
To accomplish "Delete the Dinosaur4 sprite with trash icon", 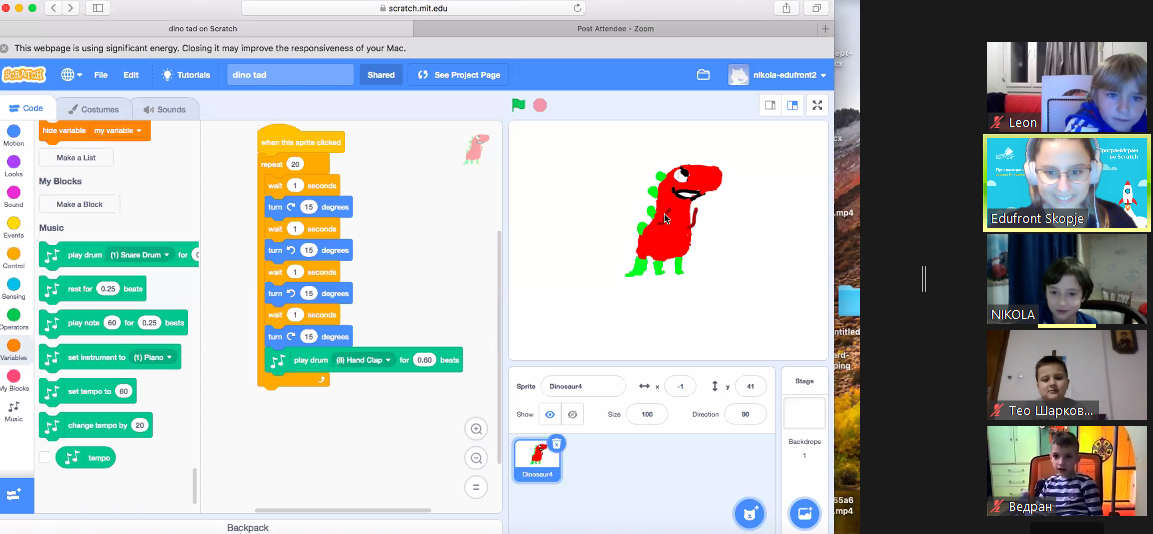I will 557,443.
